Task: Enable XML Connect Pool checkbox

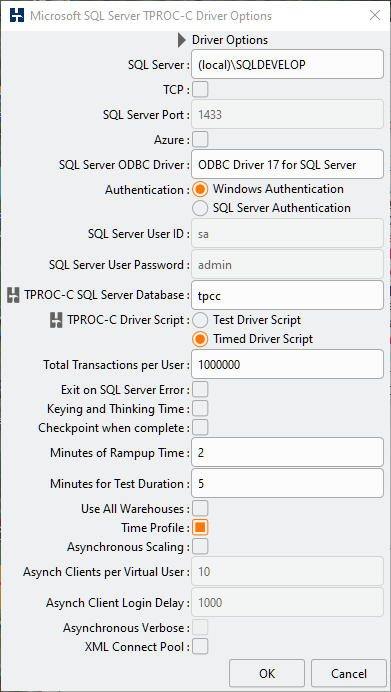Action: click(x=200, y=647)
